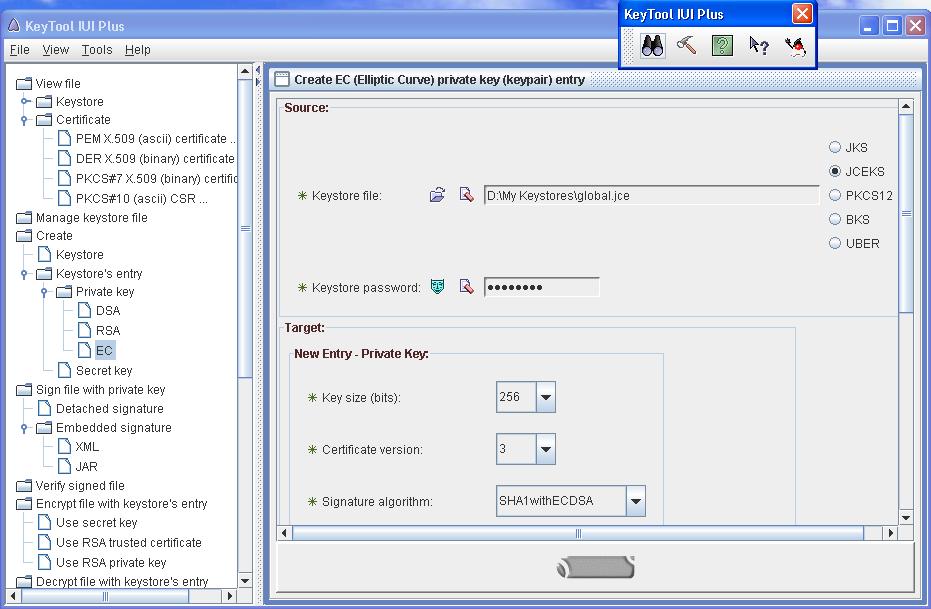Open the keystore file browser folder icon
This screenshot has width=931, height=609.
point(437,196)
